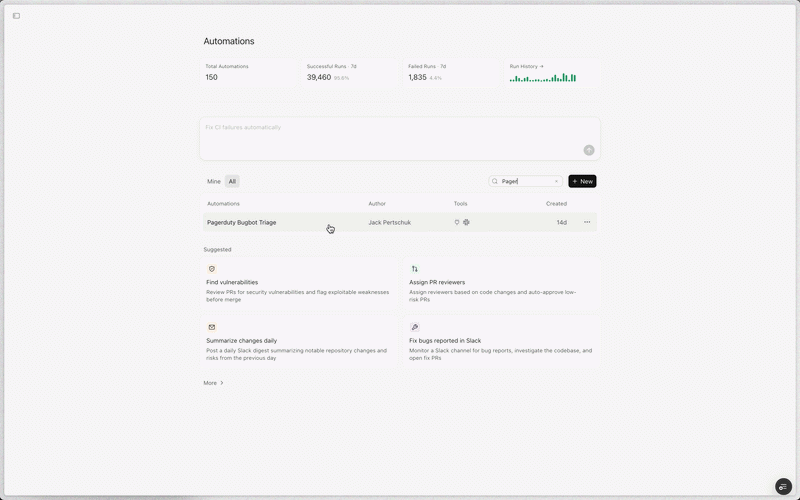Click author Jack Pertschuk

coord(389,222)
